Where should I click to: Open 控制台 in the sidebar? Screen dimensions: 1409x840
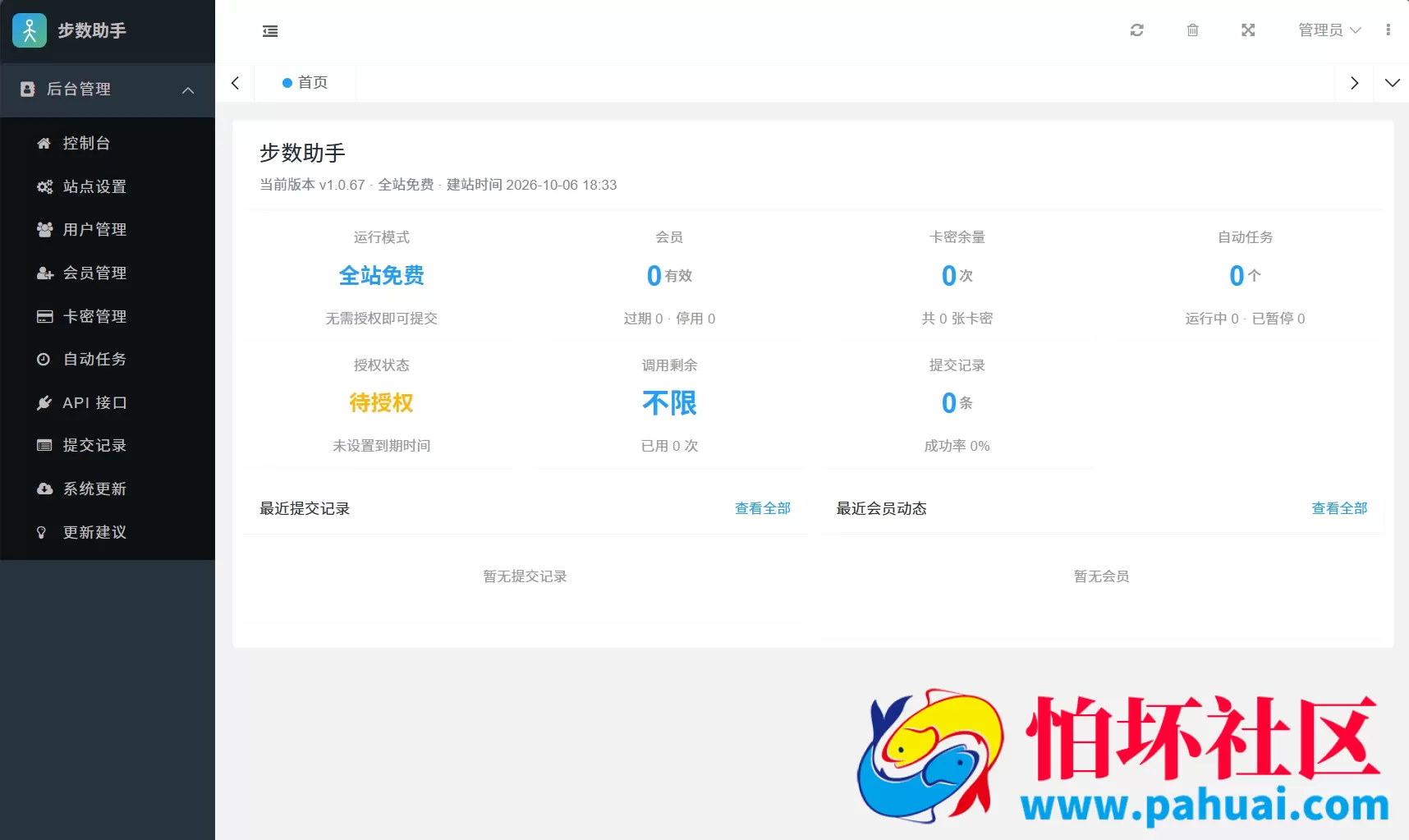click(x=108, y=143)
